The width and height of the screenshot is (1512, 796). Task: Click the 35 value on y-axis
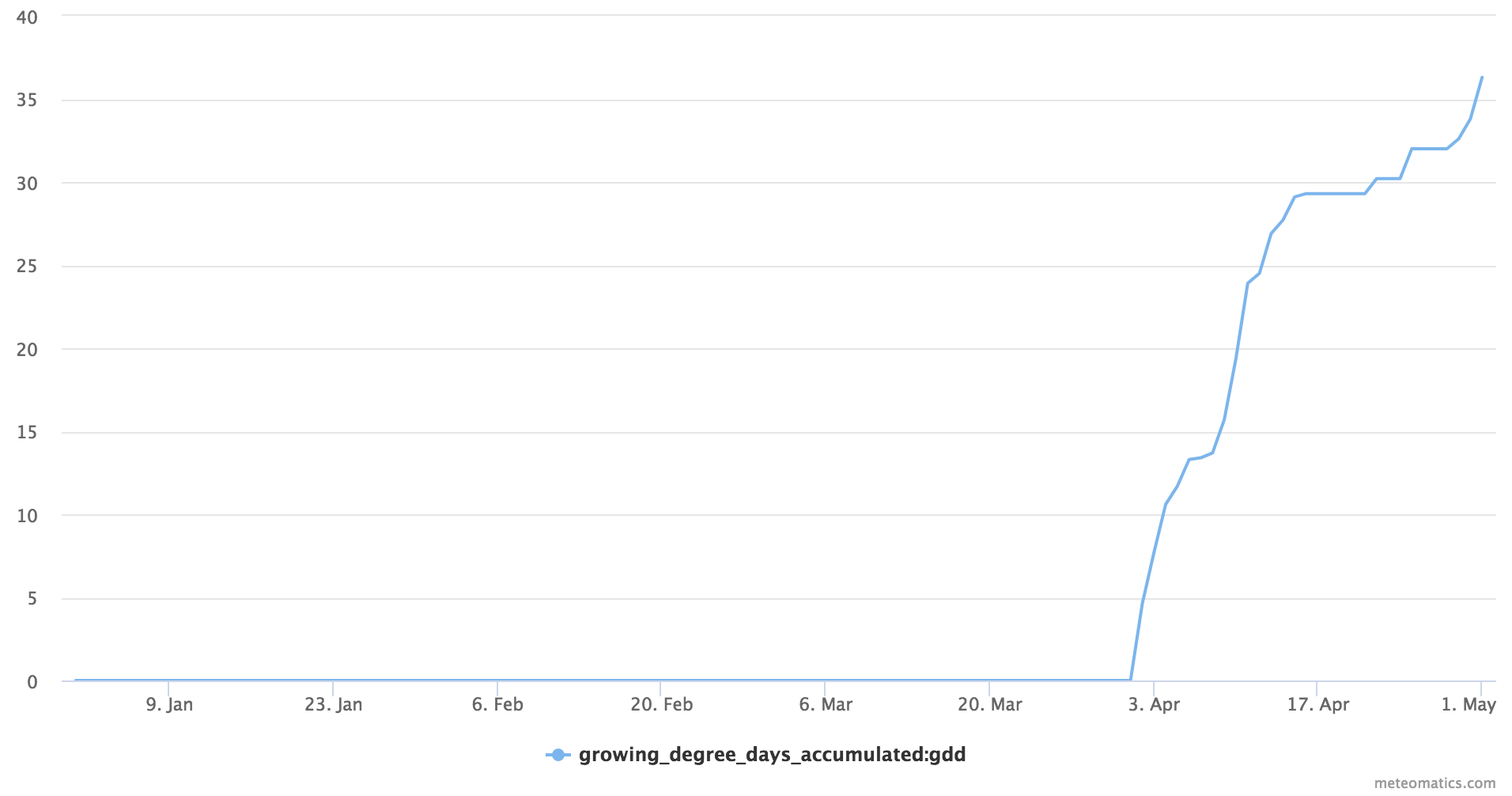click(x=27, y=100)
